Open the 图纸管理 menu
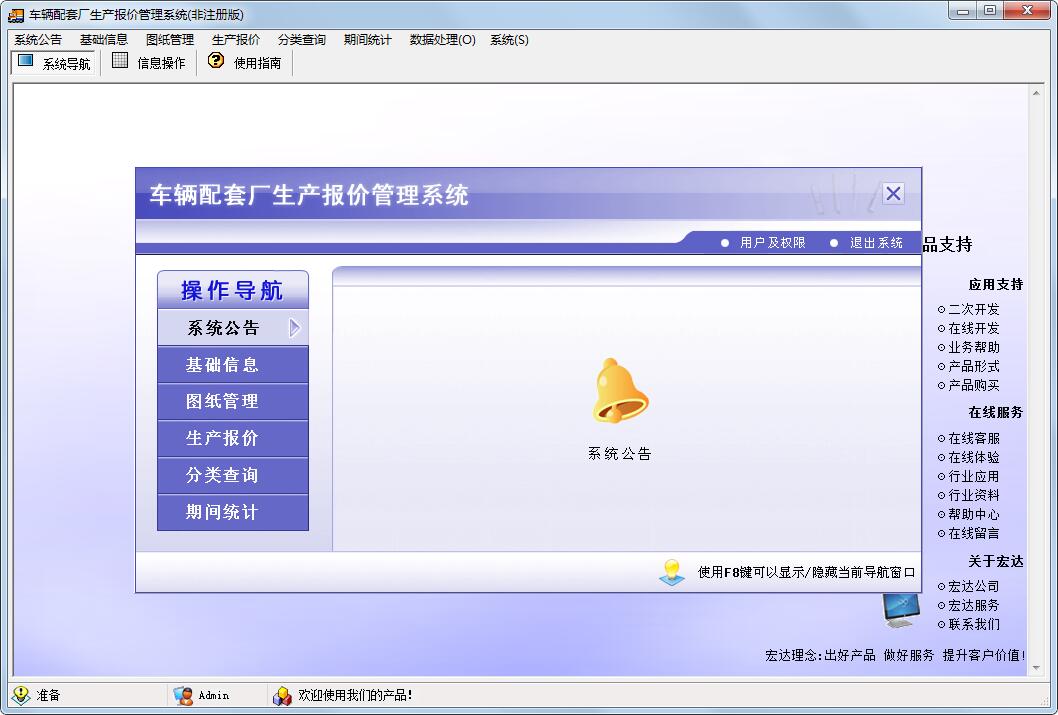Screen dimensions: 1058x715 170,40
